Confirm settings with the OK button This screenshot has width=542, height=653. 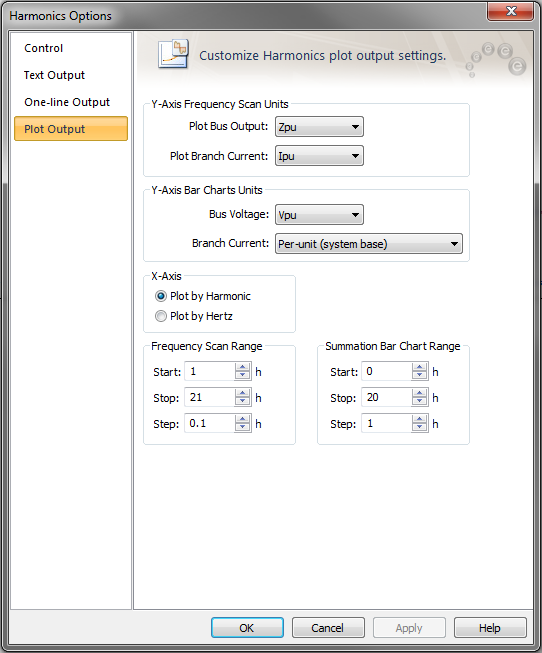coord(247,628)
